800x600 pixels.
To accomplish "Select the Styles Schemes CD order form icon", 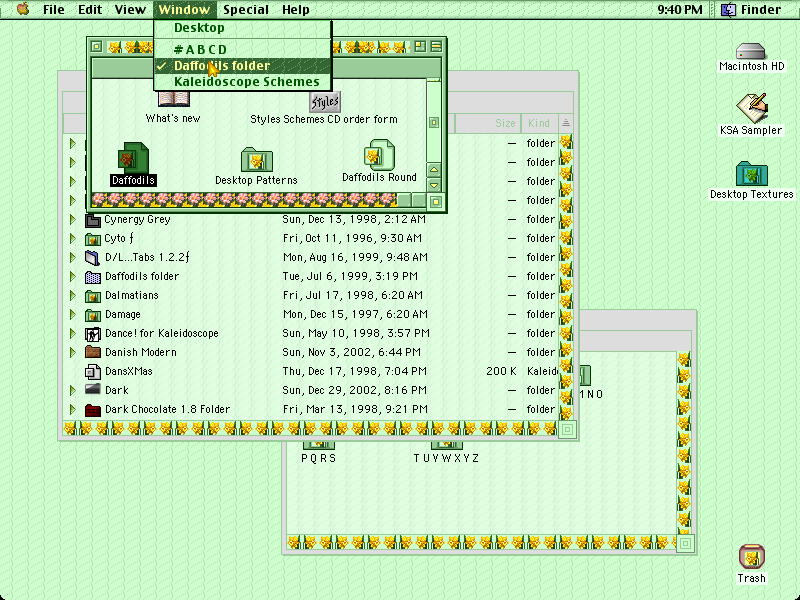I will click(324, 102).
